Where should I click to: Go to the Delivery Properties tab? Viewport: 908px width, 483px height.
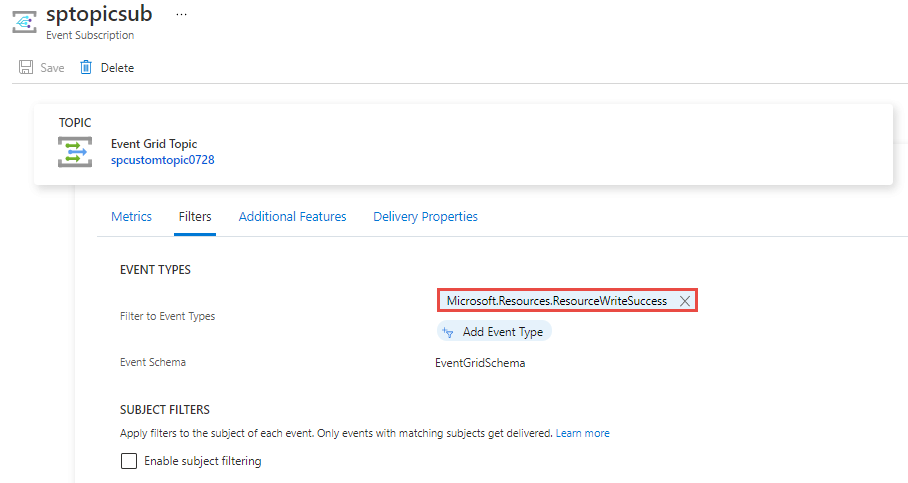[425, 216]
